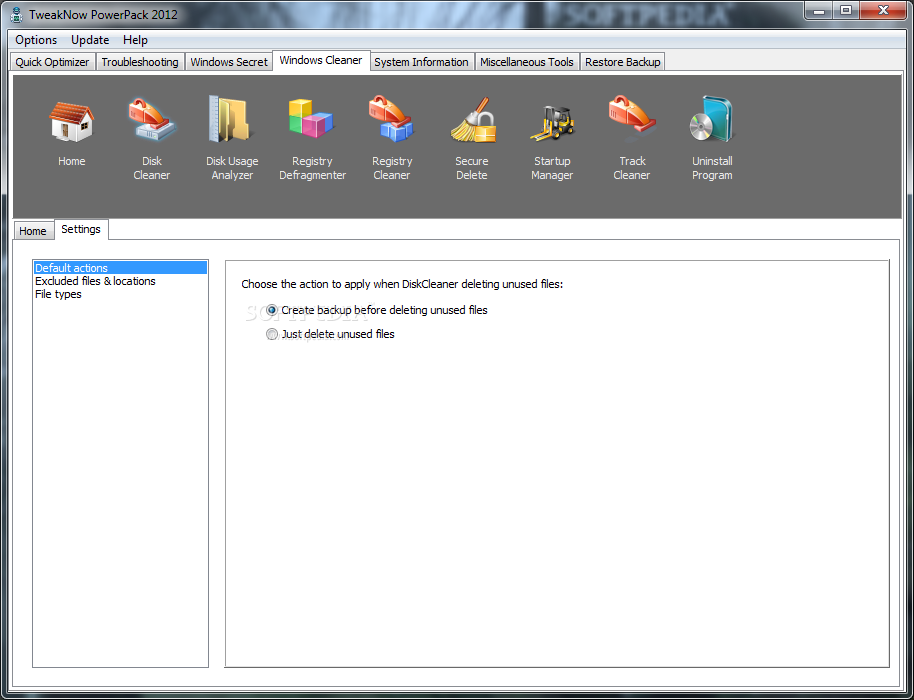The height and width of the screenshot is (700, 914).
Task: Switch to the Quick Optimizer tab
Action: (x=52, y=62)
